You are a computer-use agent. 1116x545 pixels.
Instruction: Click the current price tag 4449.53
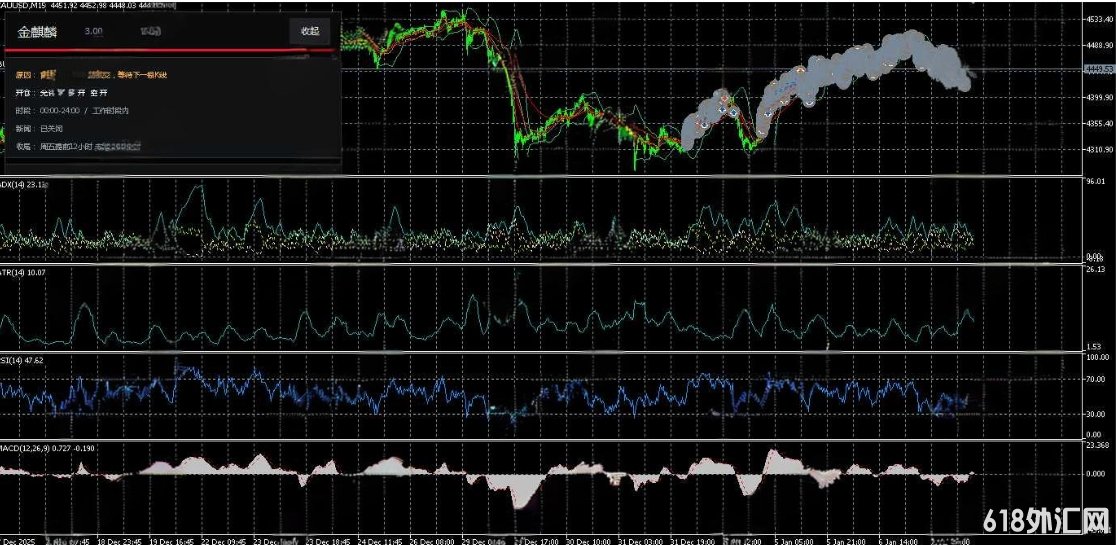(x=1100, y=69)
